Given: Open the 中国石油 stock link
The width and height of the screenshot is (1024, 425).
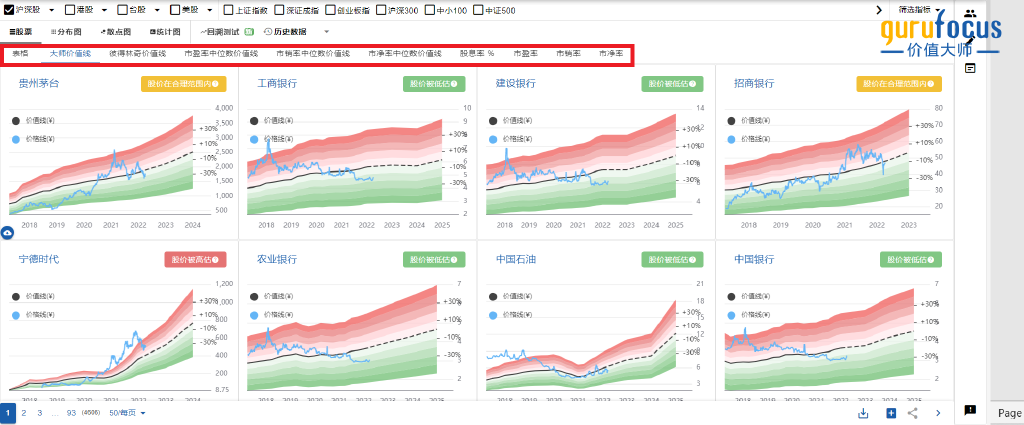Looking at the screenshot, I should tap(516, 259).
